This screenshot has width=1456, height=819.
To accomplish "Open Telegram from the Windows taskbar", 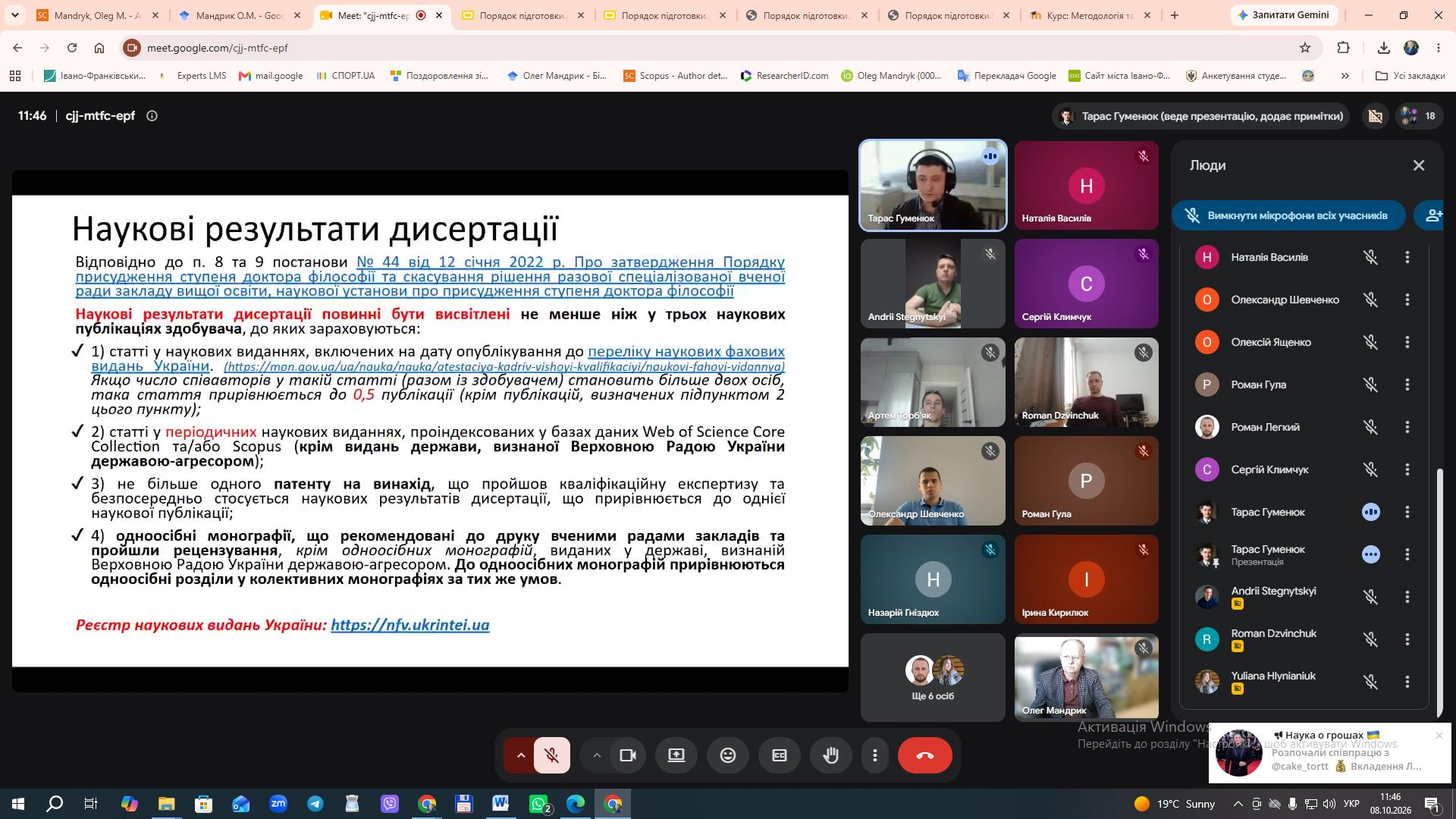I will click(315, 804).
